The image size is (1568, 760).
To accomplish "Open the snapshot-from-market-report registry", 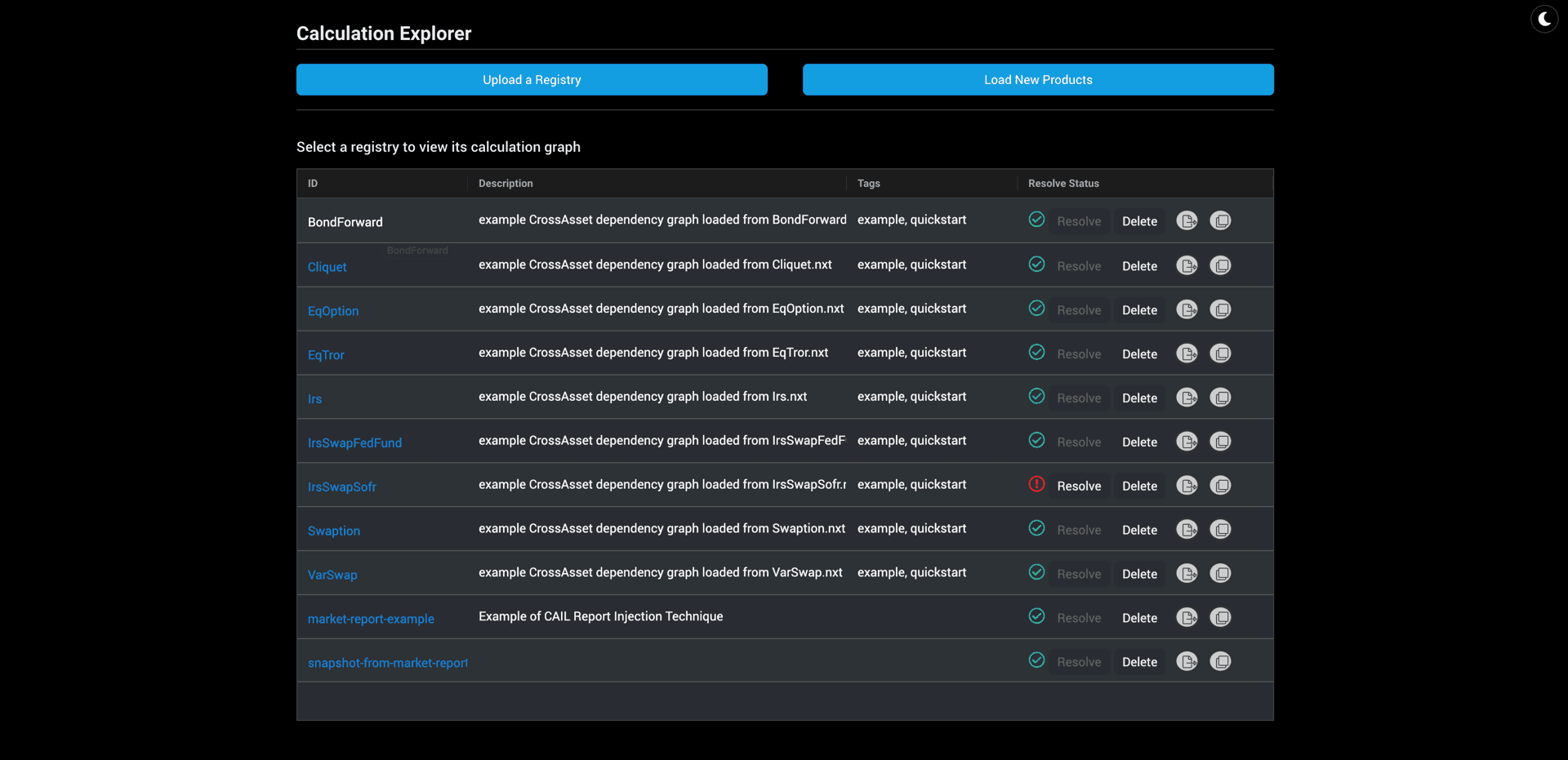I will coord(388,663).
